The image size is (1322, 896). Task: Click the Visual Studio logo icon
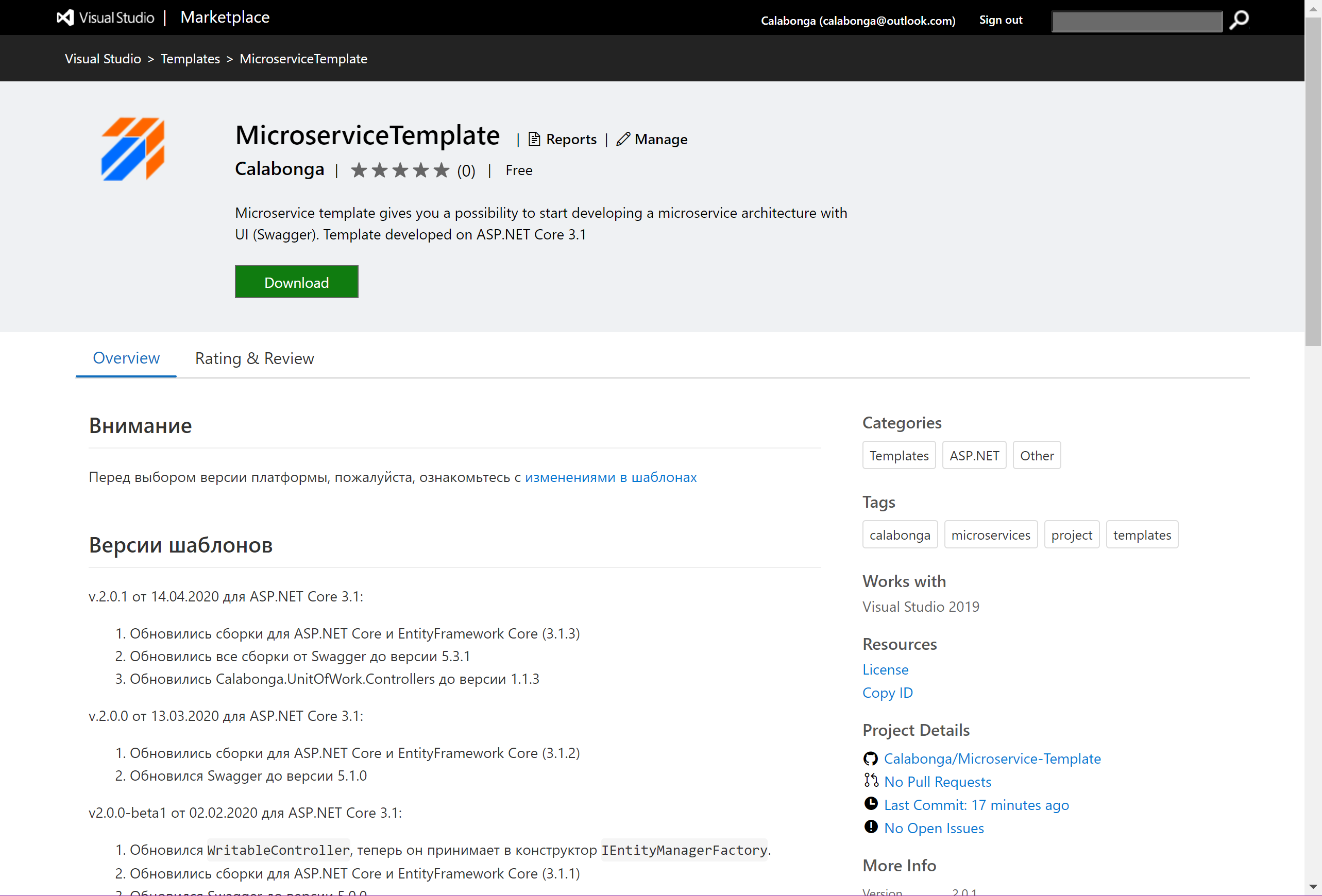[65, 18]
